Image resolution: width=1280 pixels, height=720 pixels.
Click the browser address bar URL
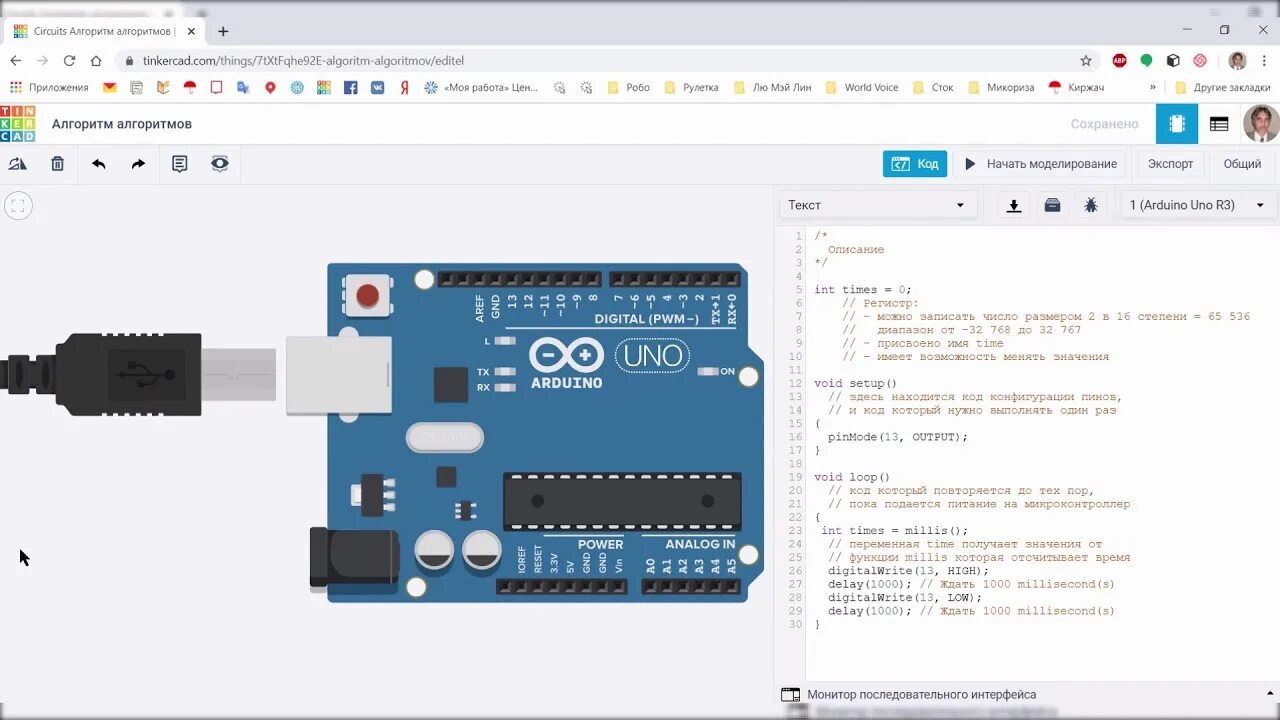[x=303, y=60]
